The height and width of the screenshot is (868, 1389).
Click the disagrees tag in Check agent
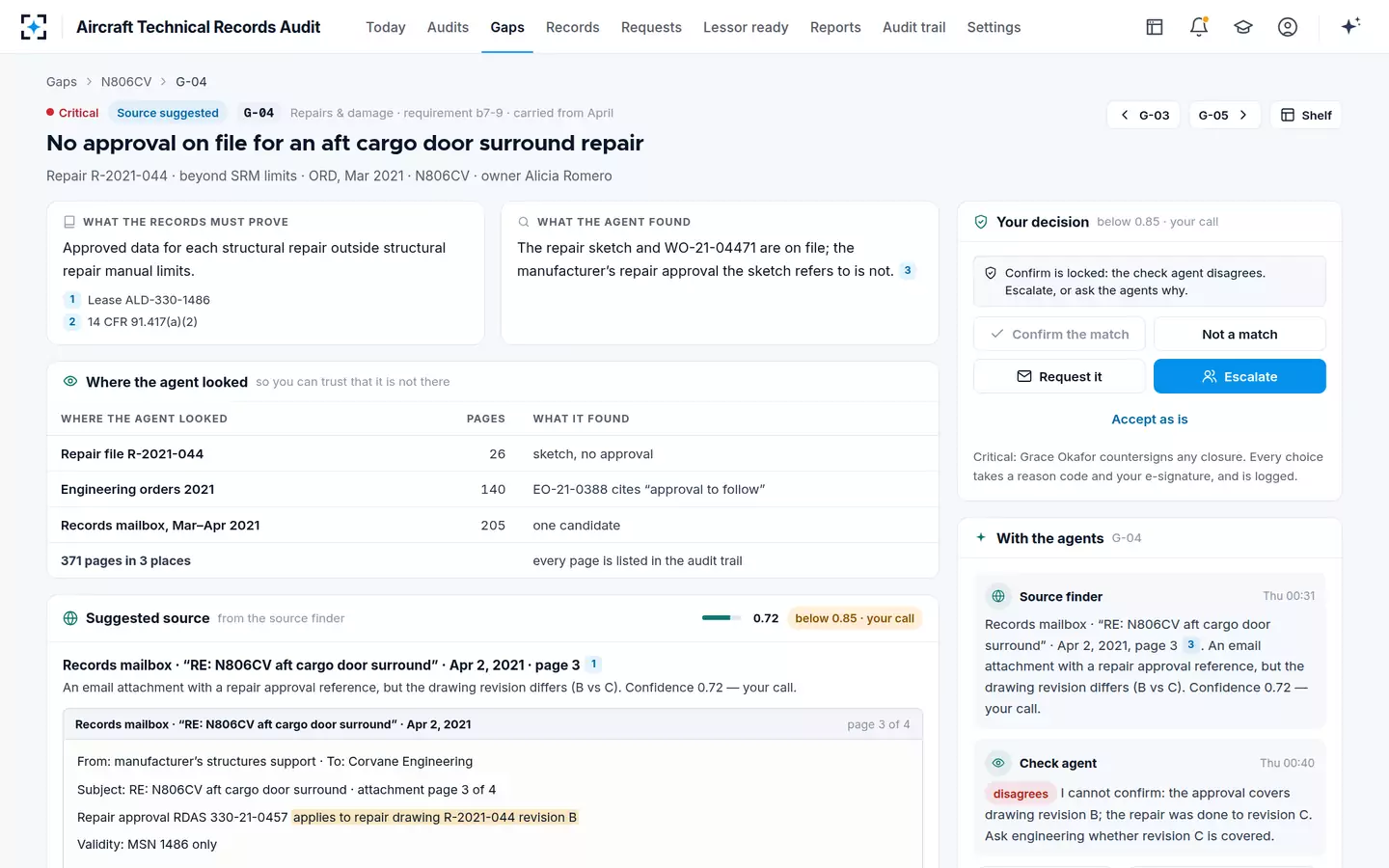click(1021, 794)
